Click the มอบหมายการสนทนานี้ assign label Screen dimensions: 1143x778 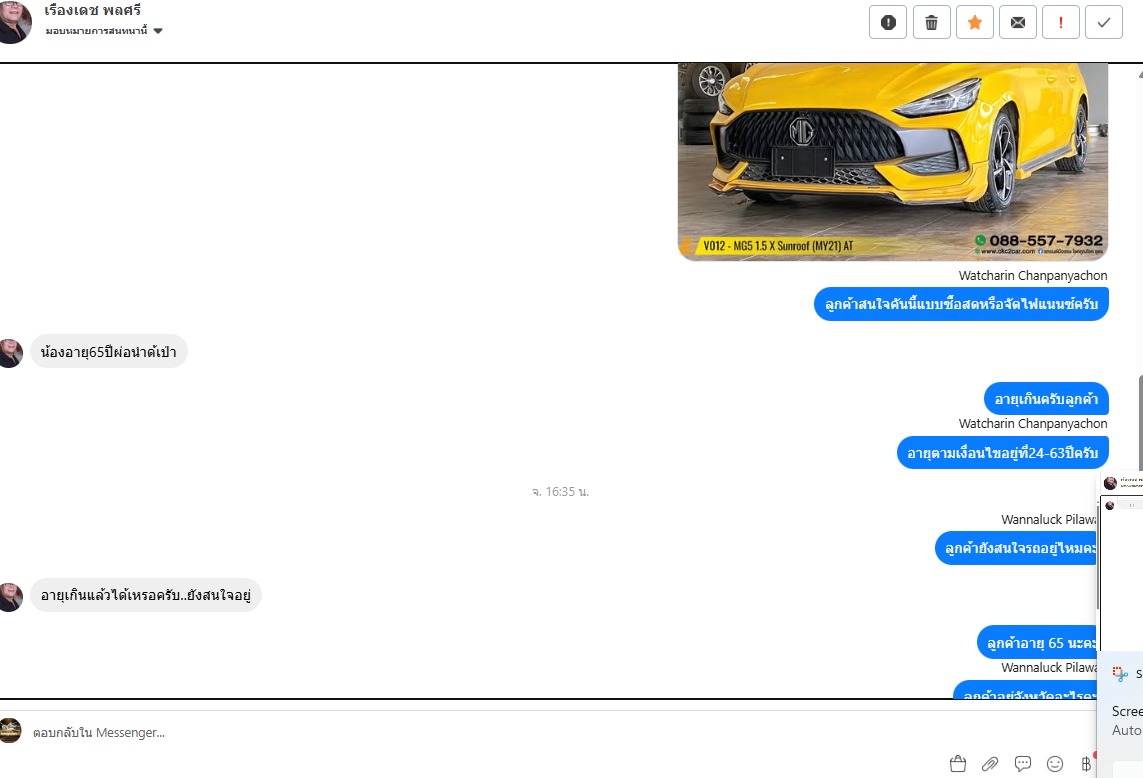pyautogui.click(x=96, y=31)
